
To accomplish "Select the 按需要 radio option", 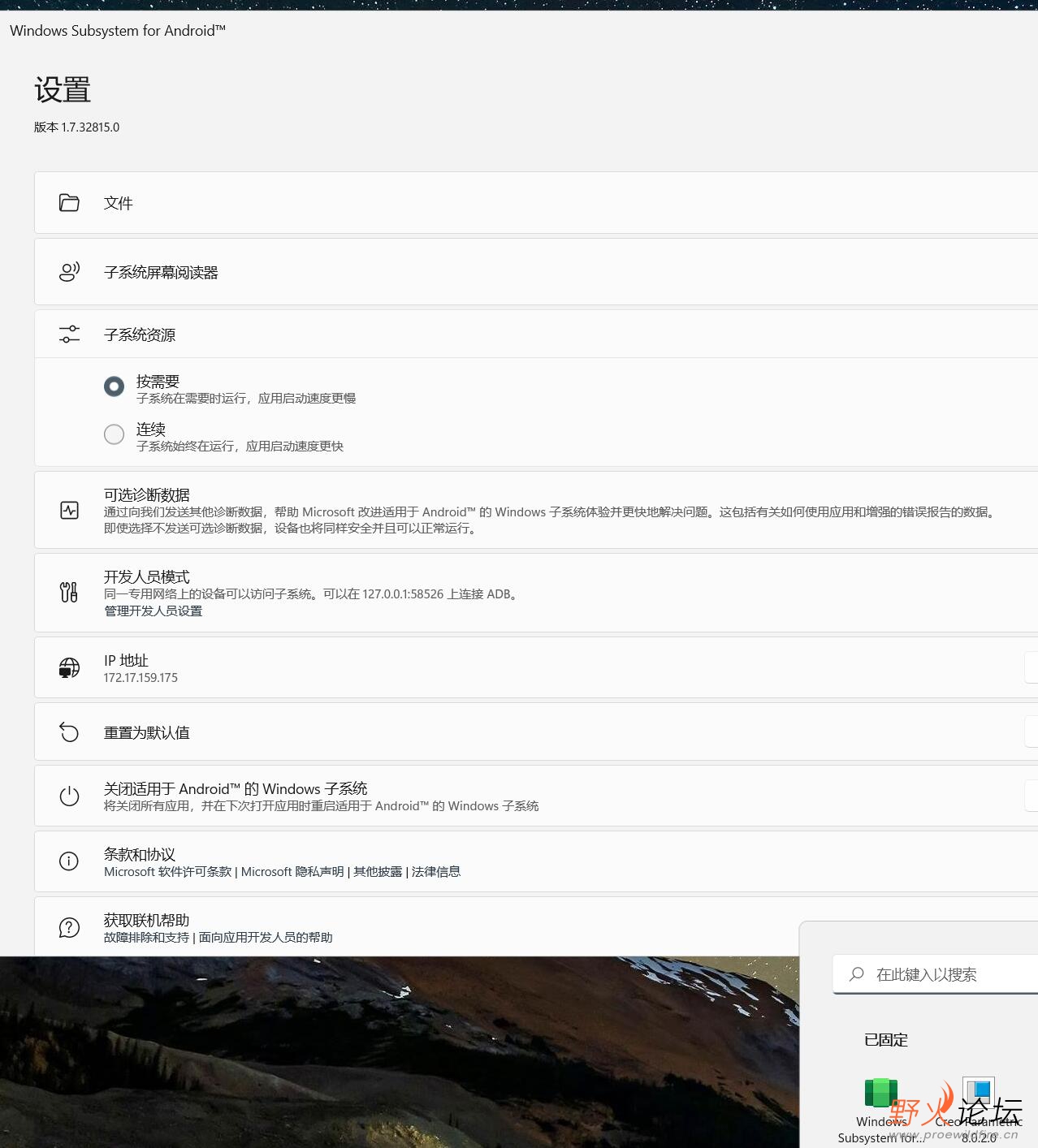I will pyautogui.click(x=114, y=386).
